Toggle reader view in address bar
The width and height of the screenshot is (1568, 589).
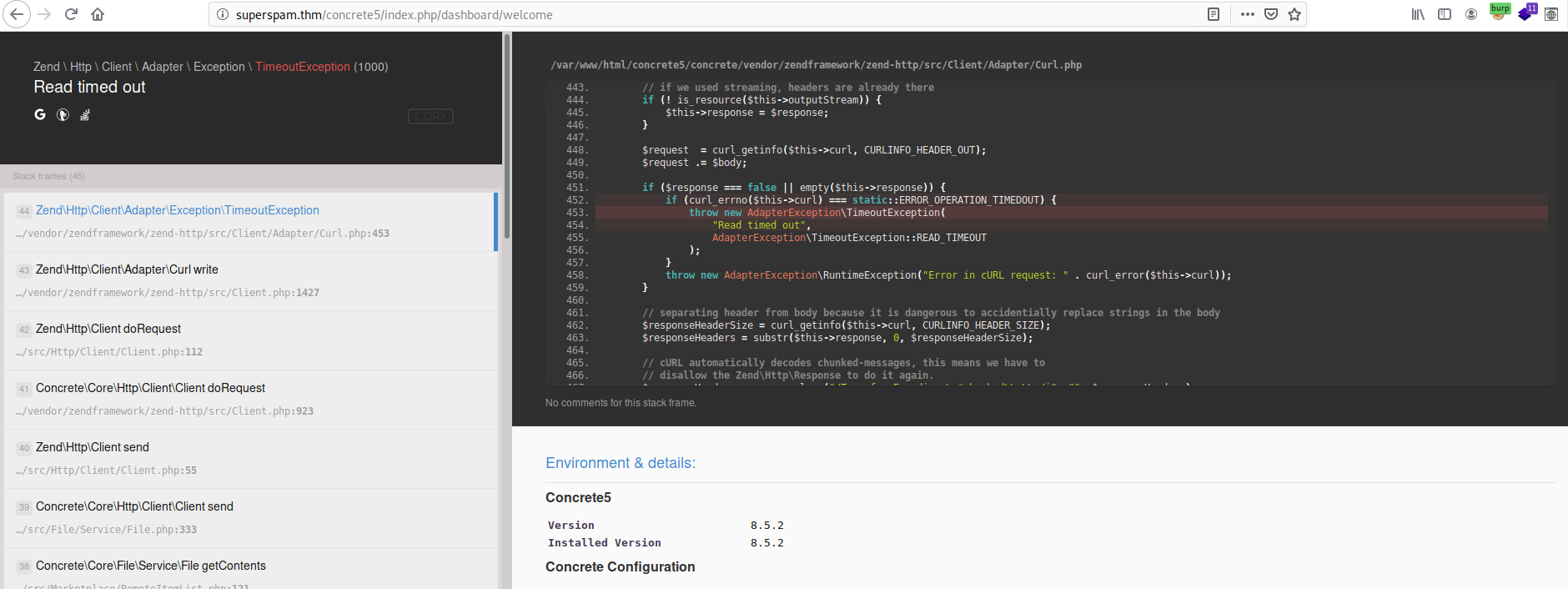click(1214, 14)
